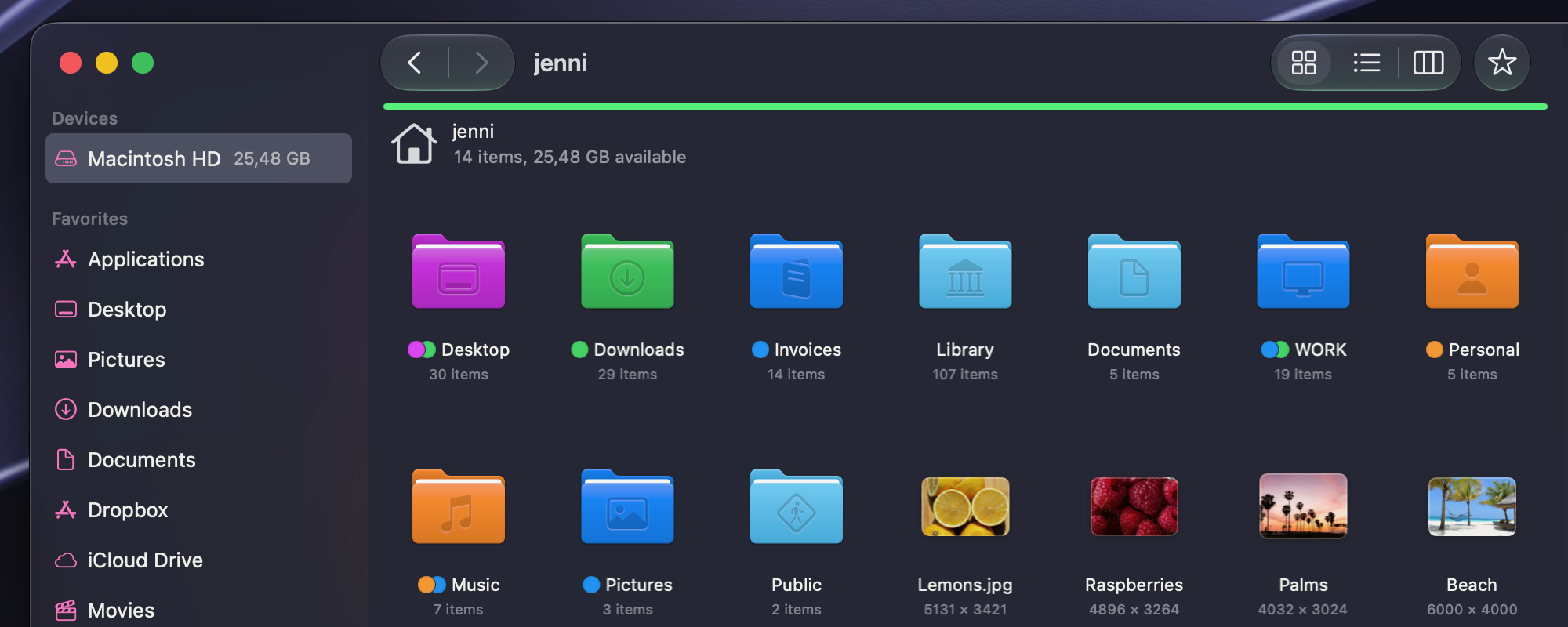Switch to icon grid view

(x=1303, y=63)
